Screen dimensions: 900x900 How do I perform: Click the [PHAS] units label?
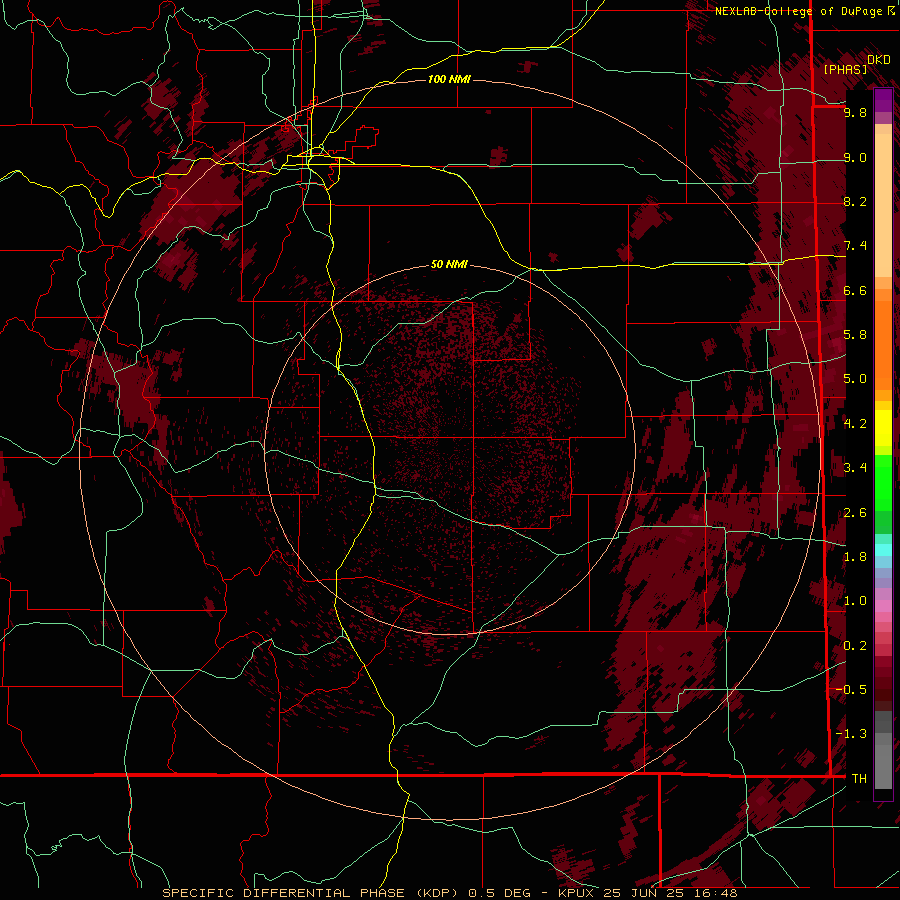[x=845, y=69]
